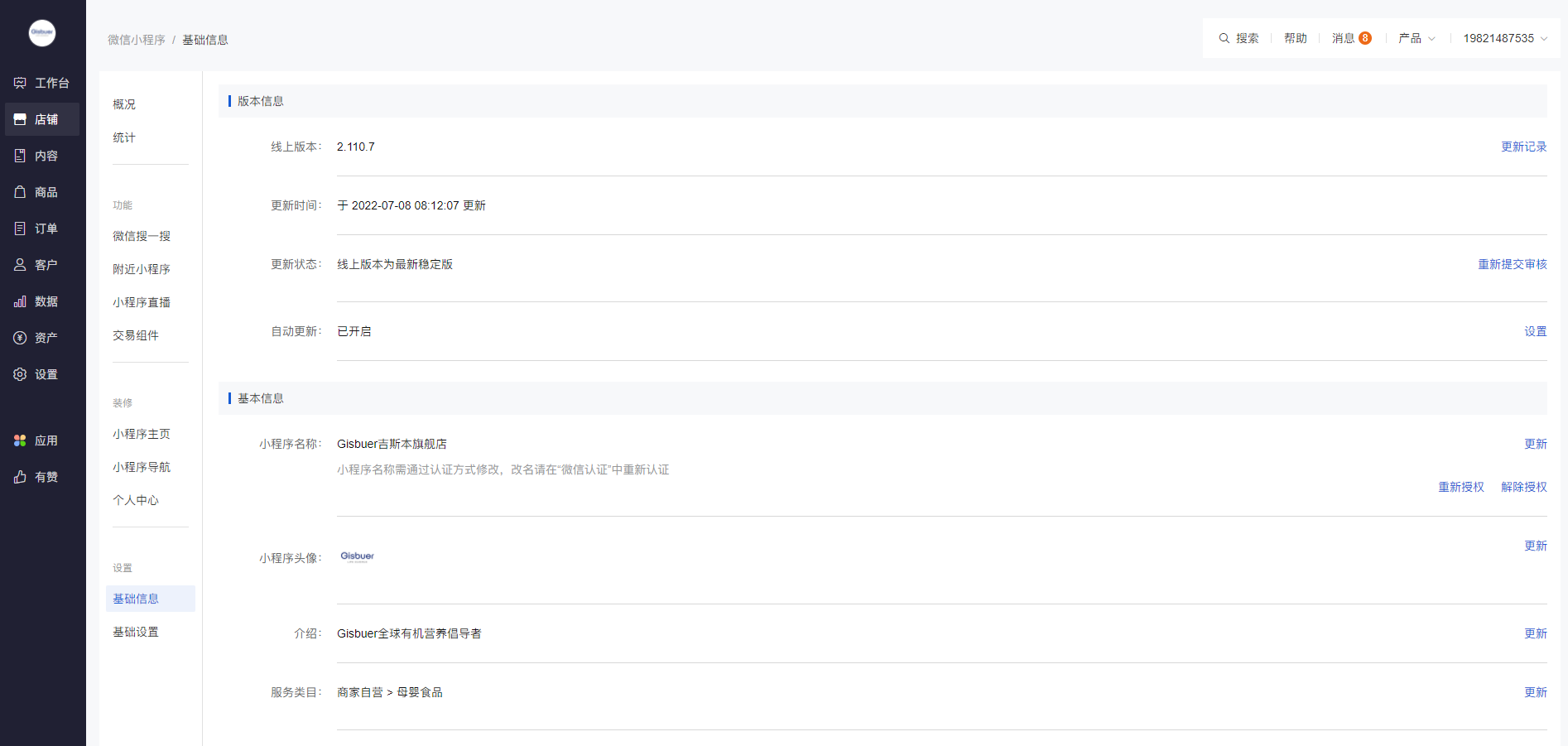Viewport: 1568px width, 746px height.
Task: Click 更新 next to the introduction
Action: [1536, 633]
